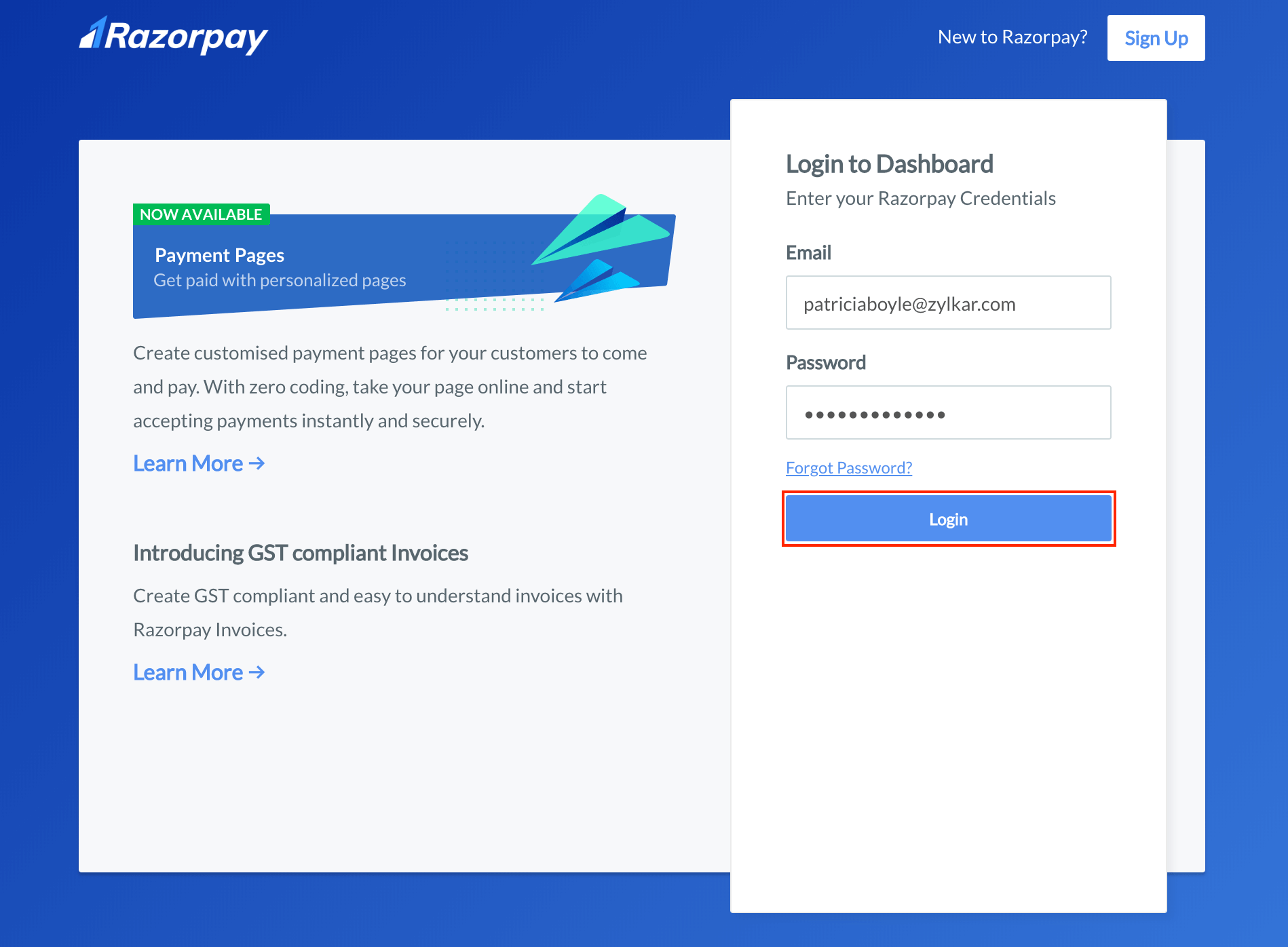This screenshot has width=1288, height=947.
Task: Click the entered email patriciaboyle@zylkar.com
Action: point(909,303)
